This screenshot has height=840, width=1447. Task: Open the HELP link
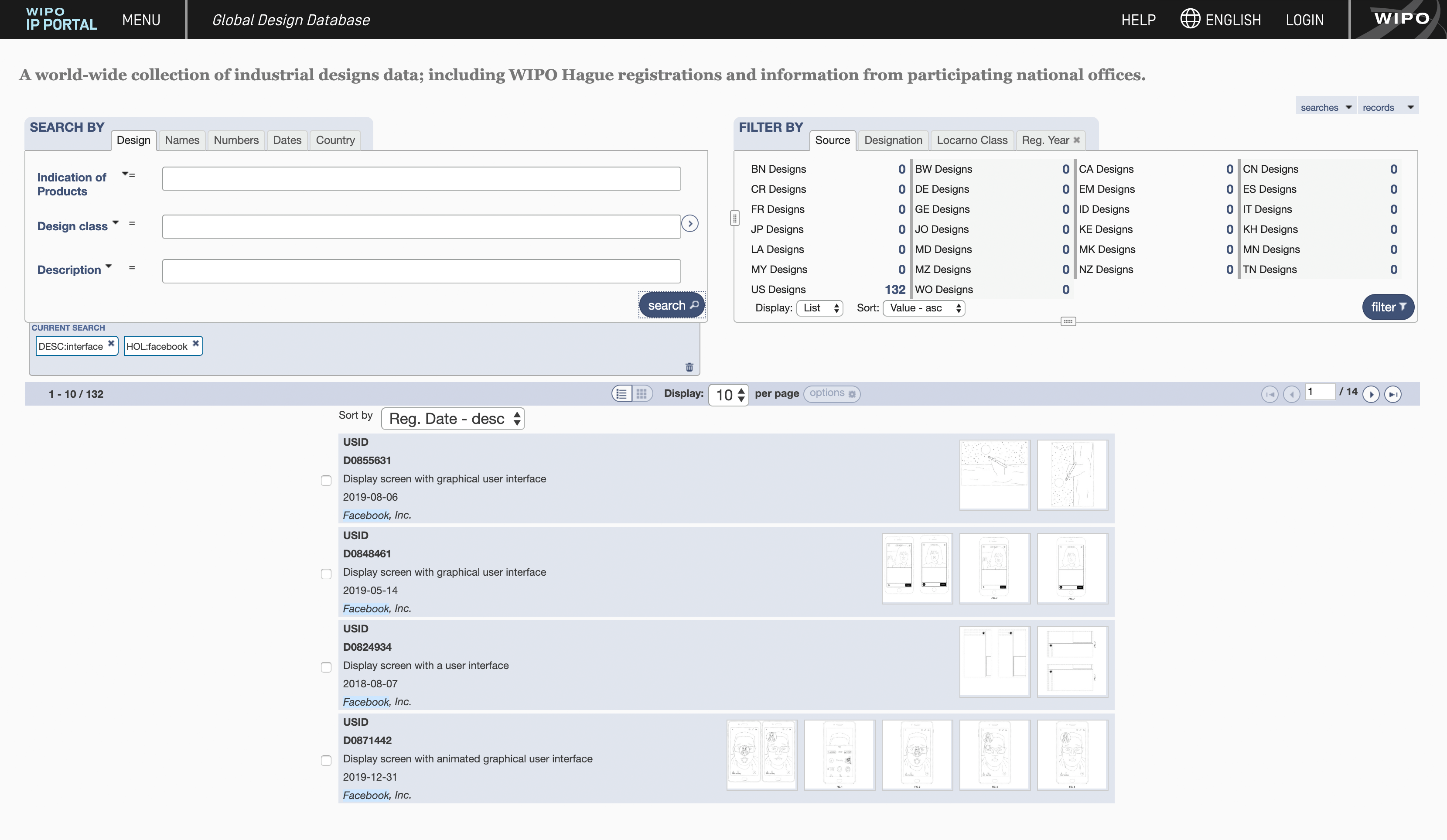(x=1138, y=20)
